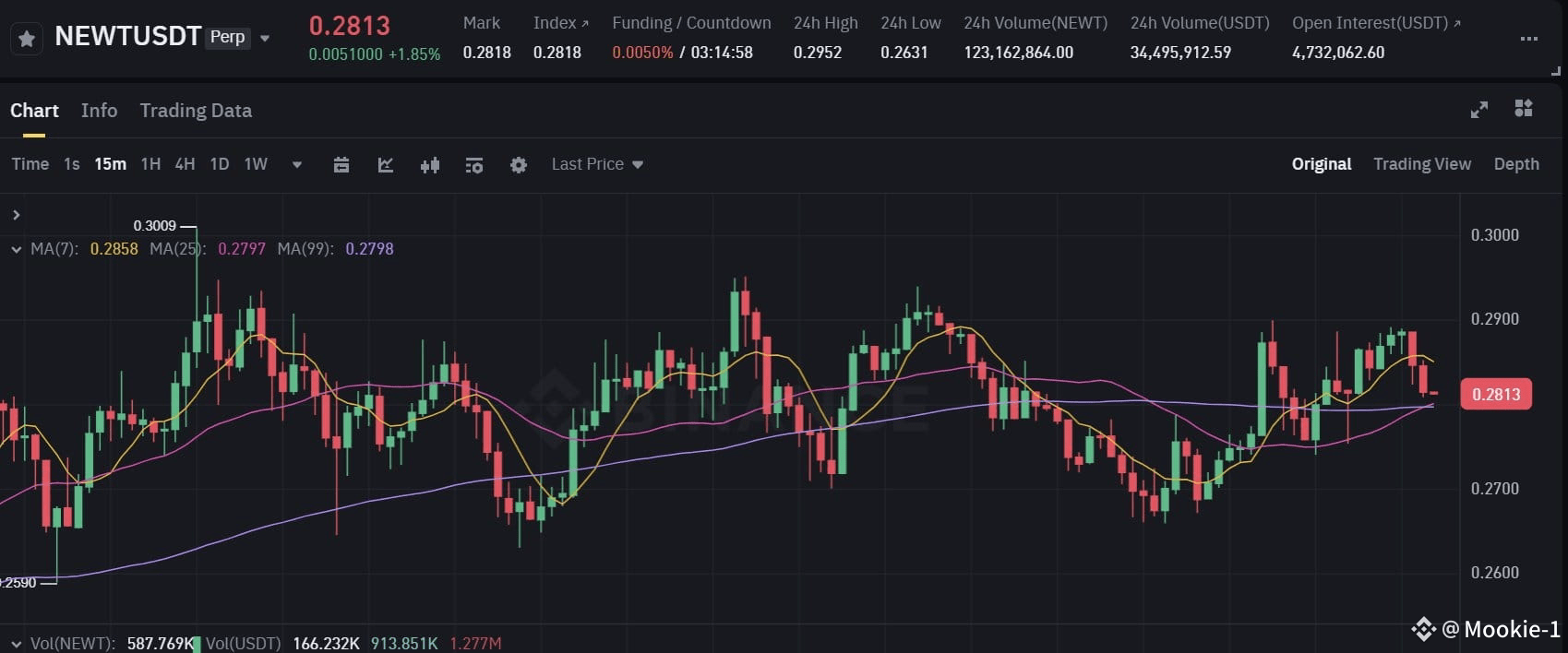The image size is (1568, 653).
Task: Open the more intervals dropdown arrow
Action: (x=297, y=165)
